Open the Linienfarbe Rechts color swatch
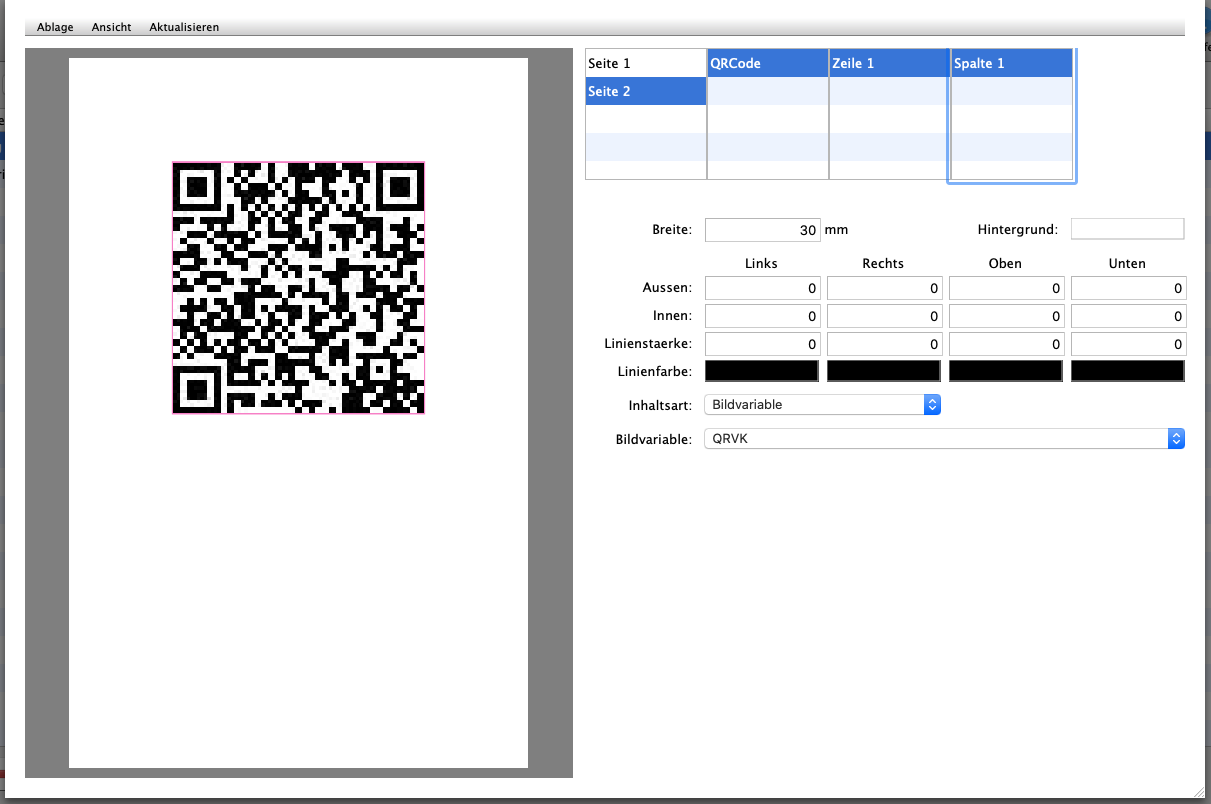Viewport: 1211px width, 804px height. [x=884, y=371]
